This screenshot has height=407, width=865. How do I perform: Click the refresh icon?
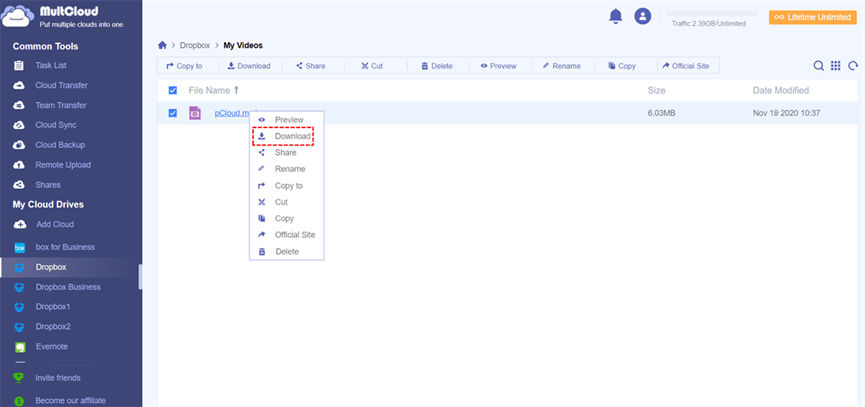(x=853, y=66)
